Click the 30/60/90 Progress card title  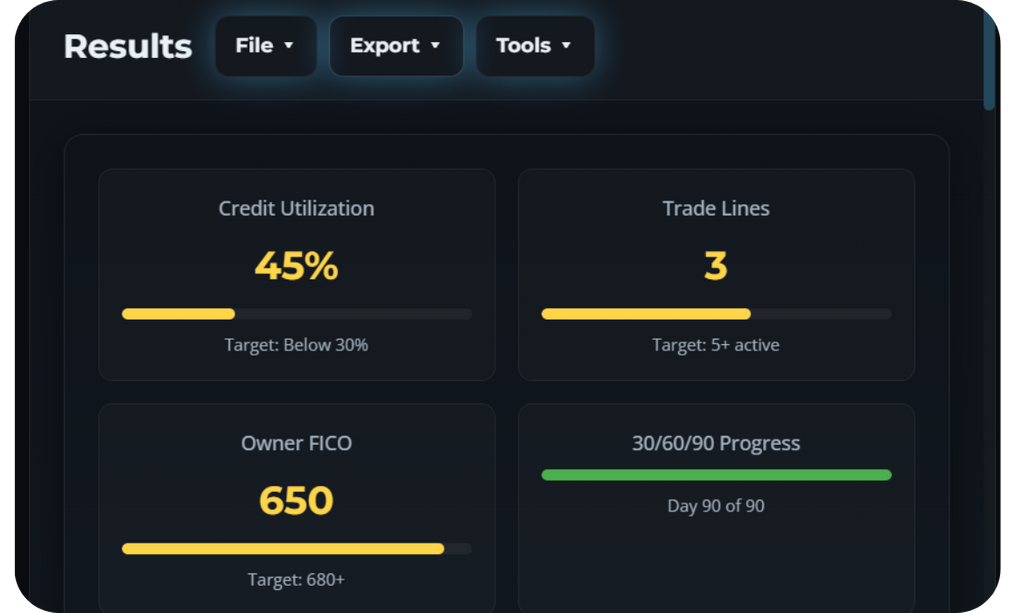pos(716,443)
